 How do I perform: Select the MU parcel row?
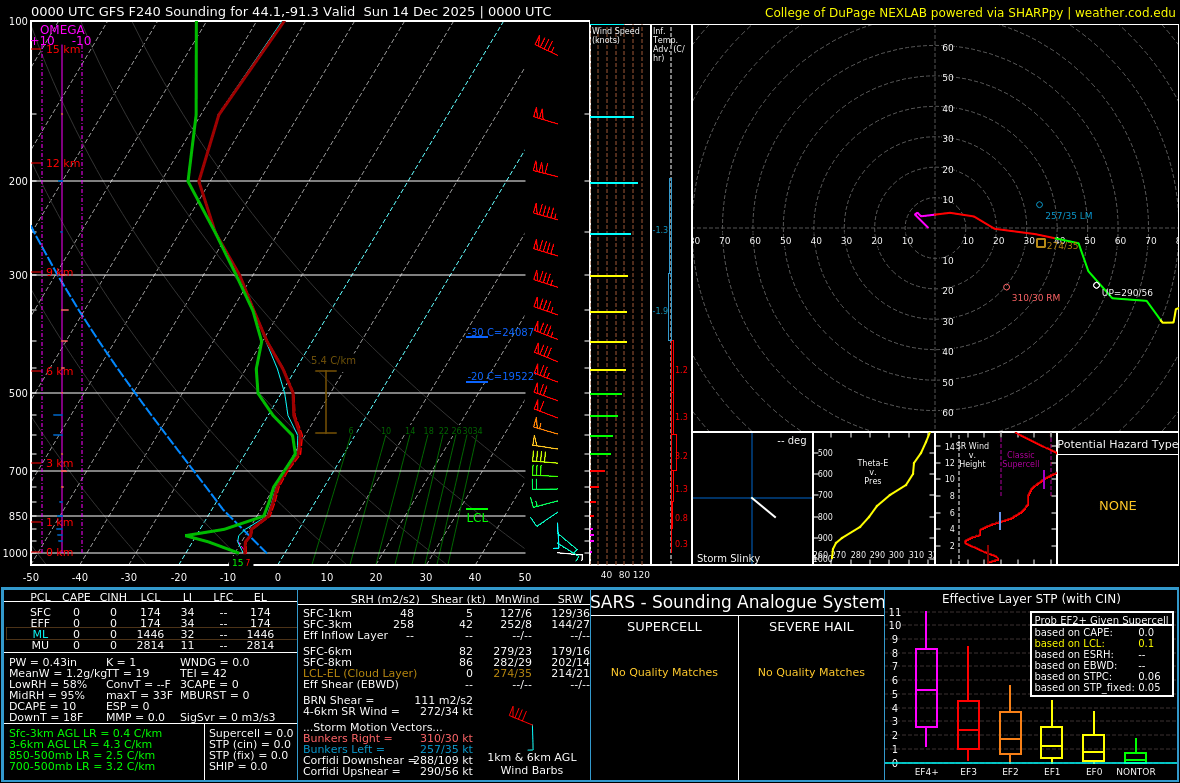pos(151,645)
